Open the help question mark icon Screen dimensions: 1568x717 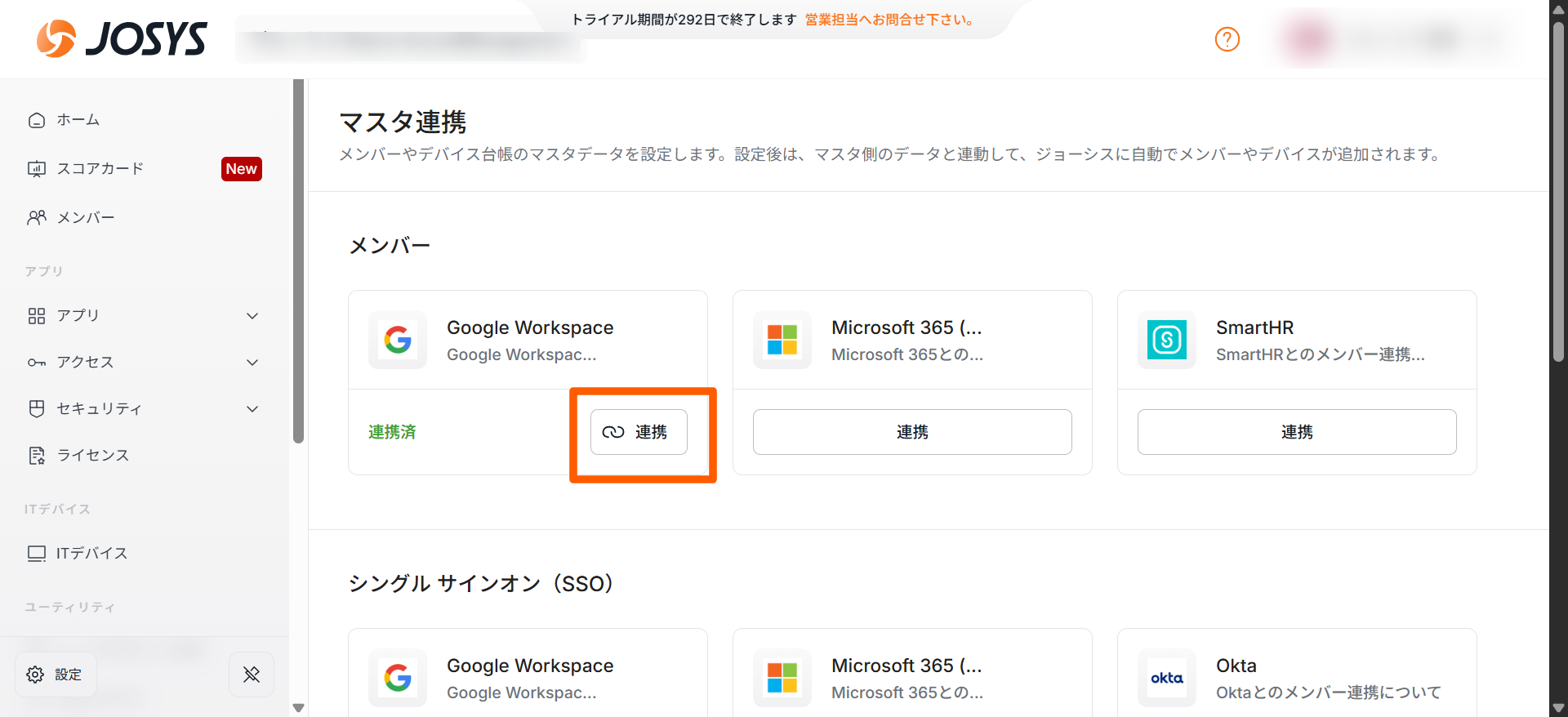coord(1227,39)
